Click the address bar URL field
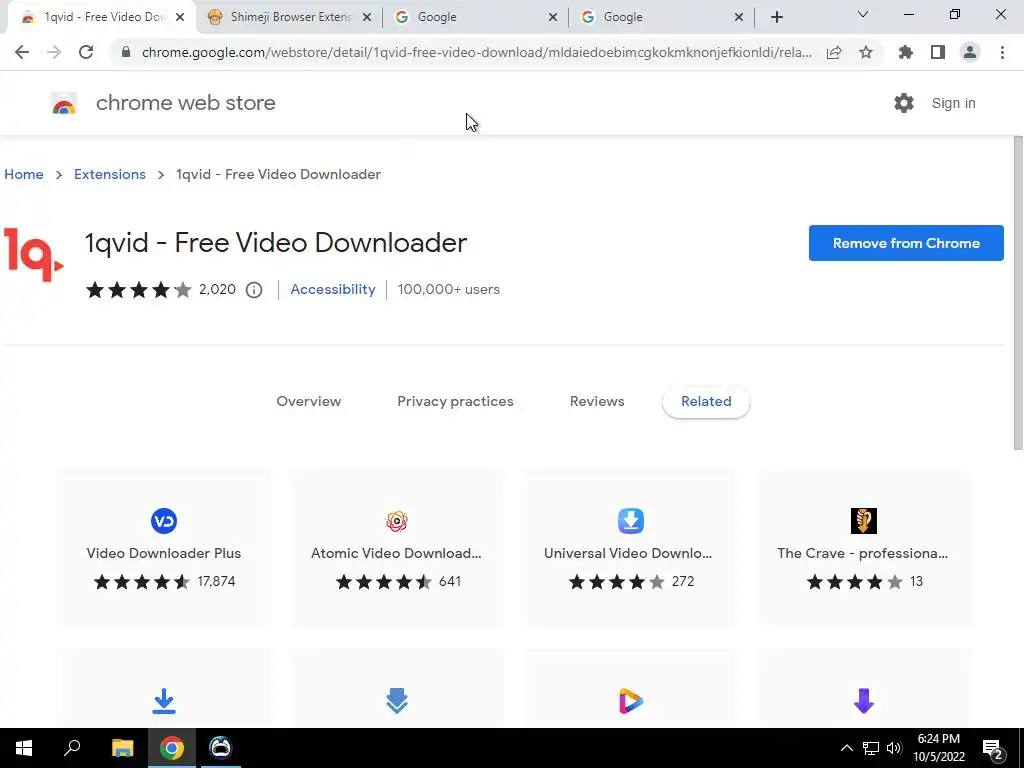Image resolution: width=1024 pixels, height=768 pixels. coord(475,52)
